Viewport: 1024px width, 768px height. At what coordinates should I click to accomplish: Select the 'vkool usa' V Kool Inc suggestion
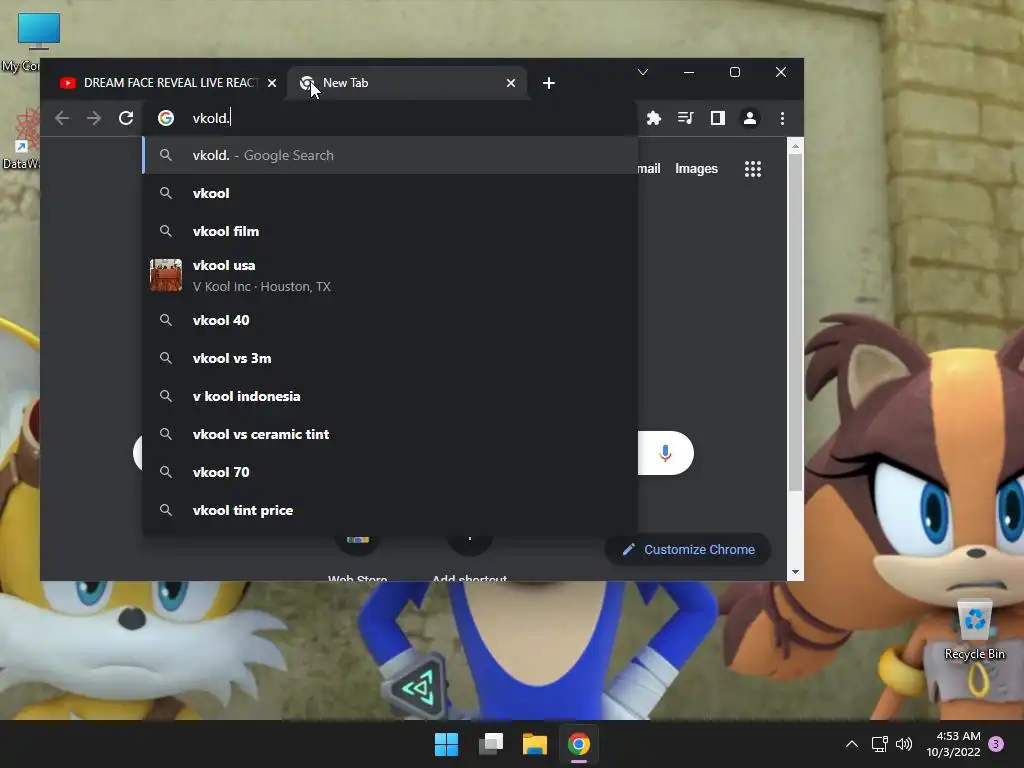390,276
